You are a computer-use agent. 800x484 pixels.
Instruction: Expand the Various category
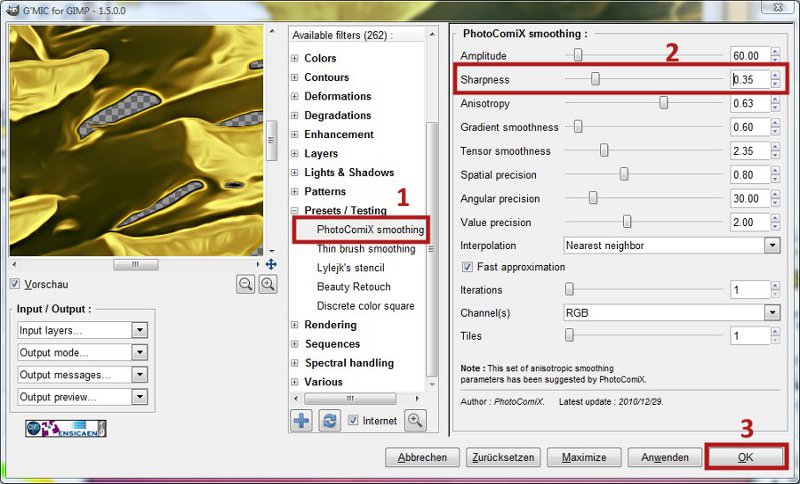coord(295,382)
